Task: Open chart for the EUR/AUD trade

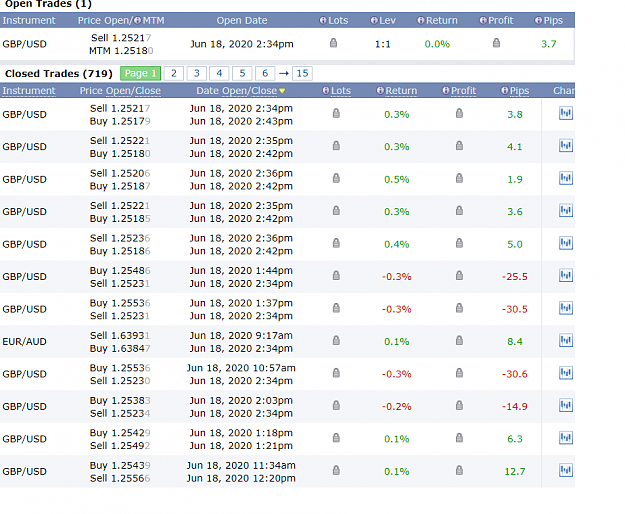Action: tap(566, 341)
